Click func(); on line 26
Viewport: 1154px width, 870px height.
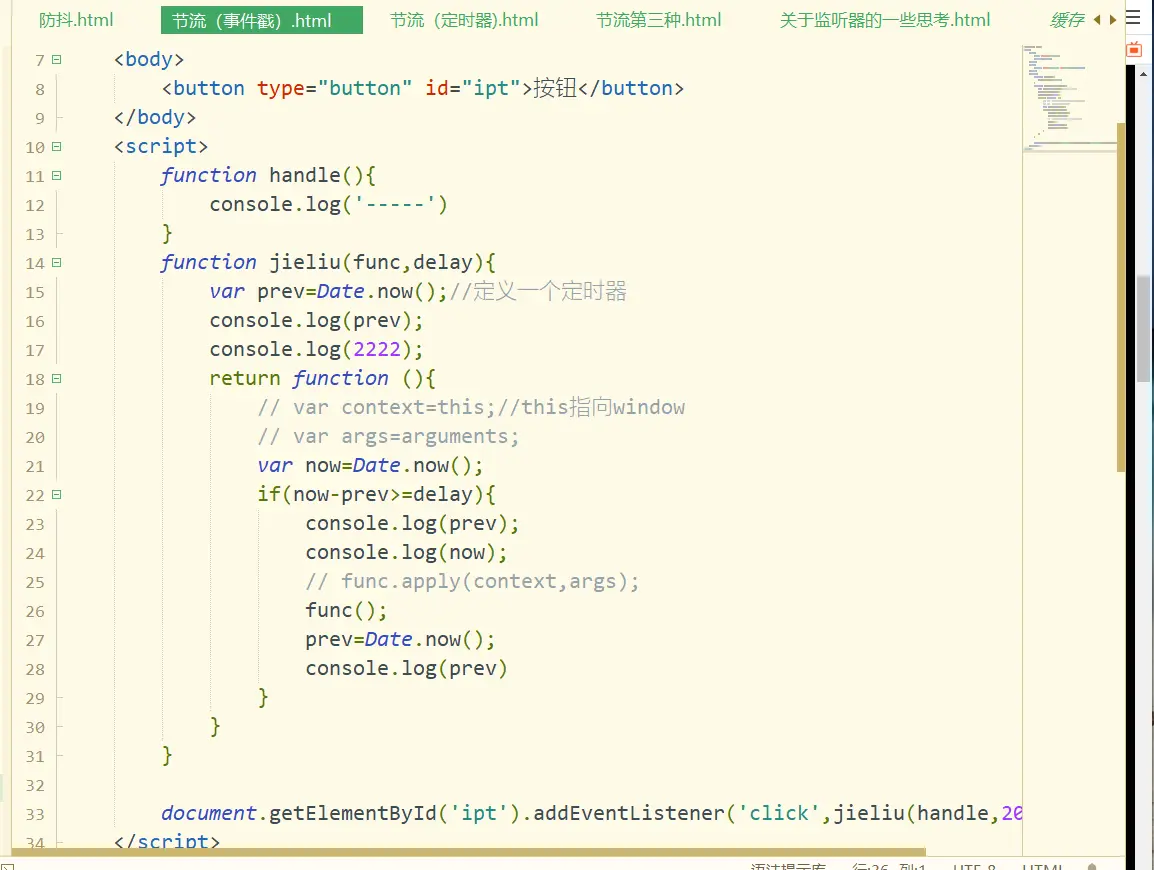tap(346, 611)
